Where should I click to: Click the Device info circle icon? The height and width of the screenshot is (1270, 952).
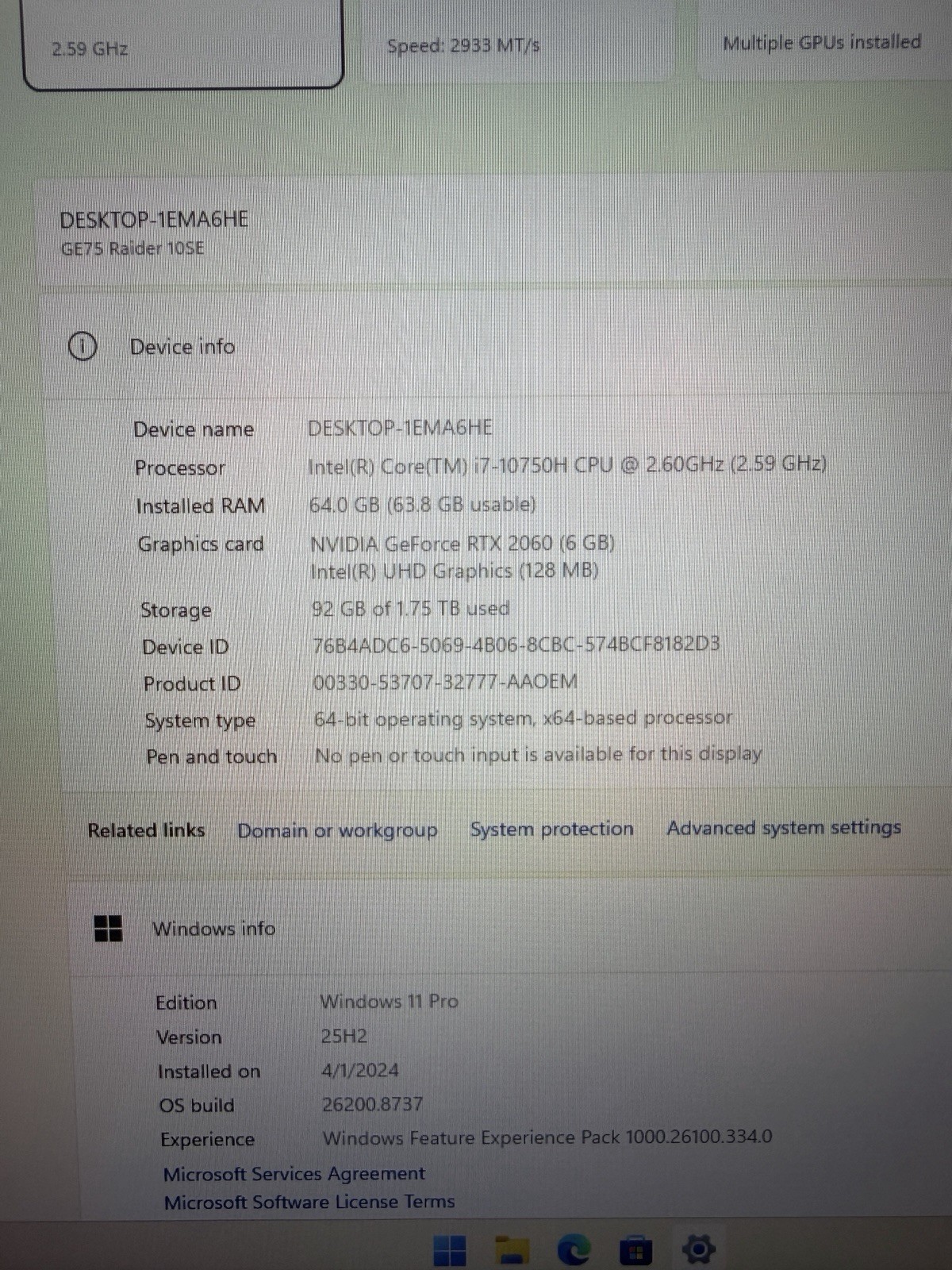(83, 347)
